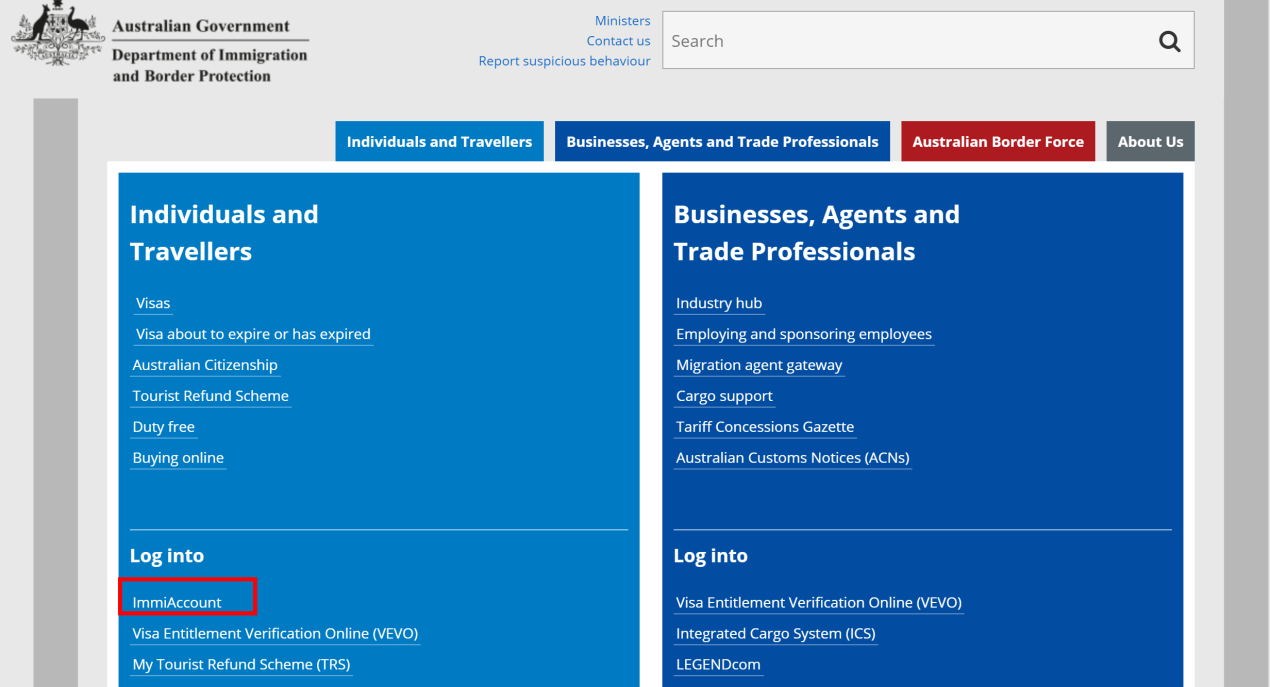Open the Migration agent gateway link
1270x687 pixels.
point(759,365)
